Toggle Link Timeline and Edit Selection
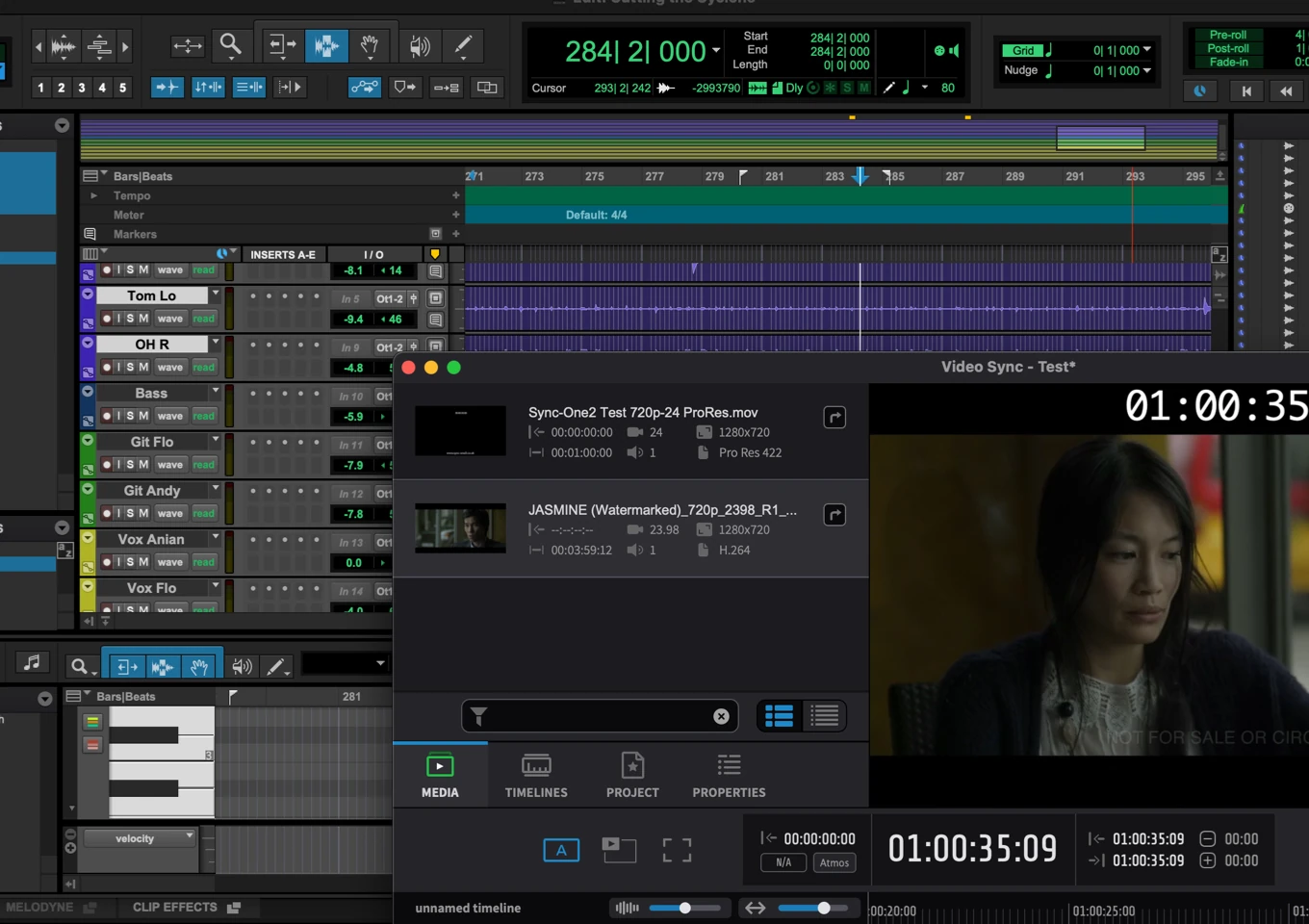1309x924 pixels. click(208, 88)
